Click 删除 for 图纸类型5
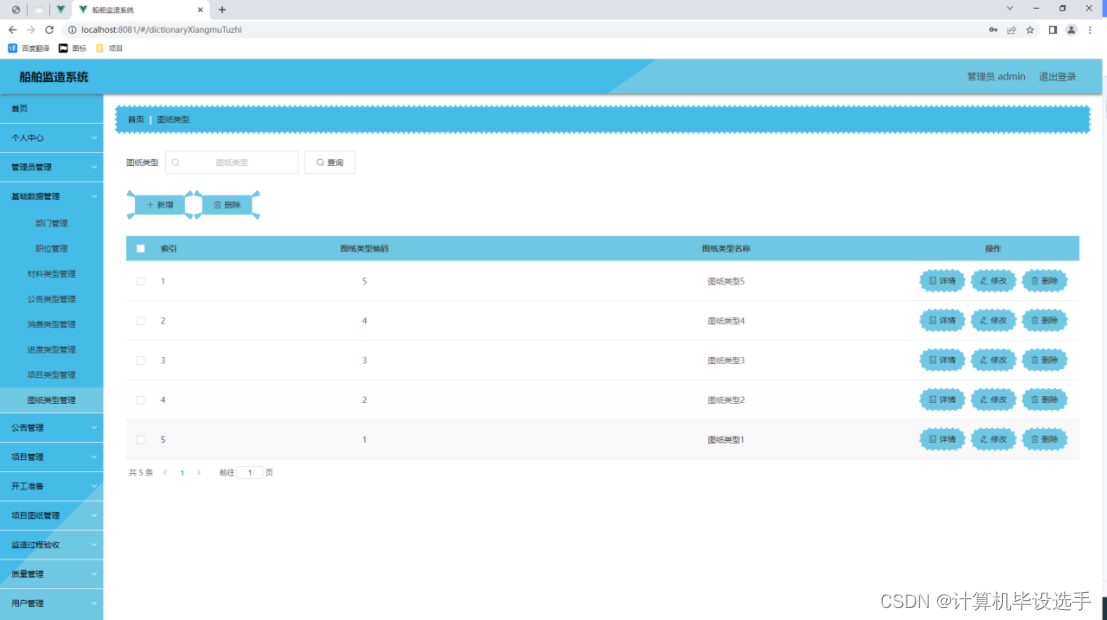The width and height of the screenshot is (1107, 620). click(1045, 281)
